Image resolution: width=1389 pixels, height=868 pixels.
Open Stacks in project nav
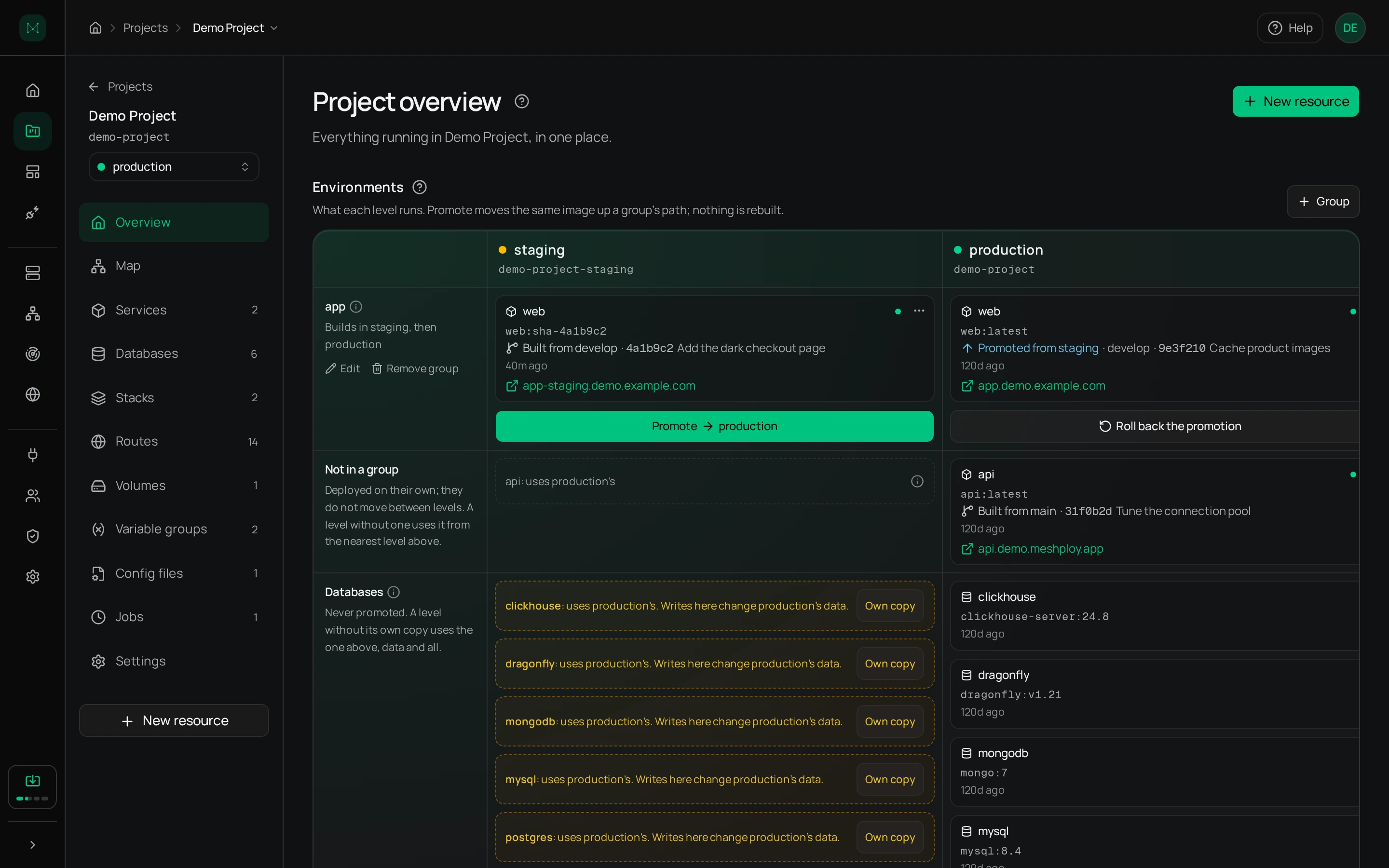pos(174,398)
